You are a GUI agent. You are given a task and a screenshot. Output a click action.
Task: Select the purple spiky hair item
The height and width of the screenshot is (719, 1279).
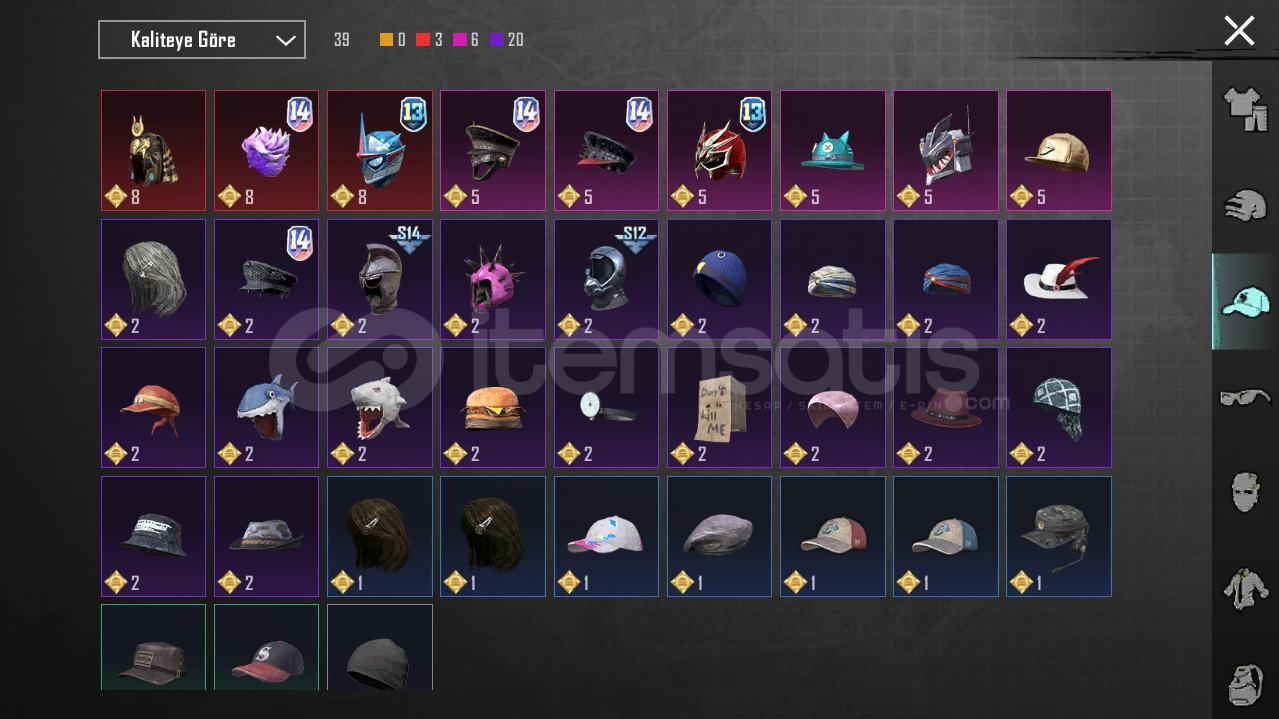pos(266,151)
